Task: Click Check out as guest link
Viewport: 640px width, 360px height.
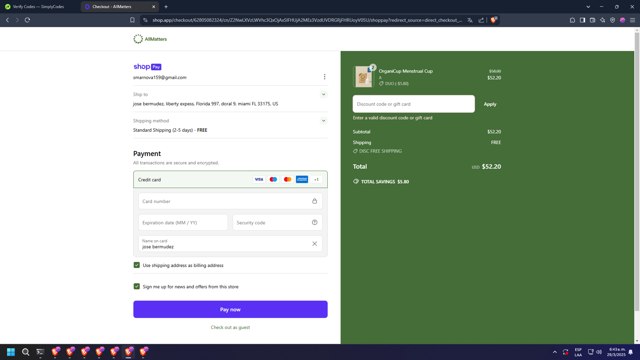Action: pyautogui.click(x=230, y=327)
